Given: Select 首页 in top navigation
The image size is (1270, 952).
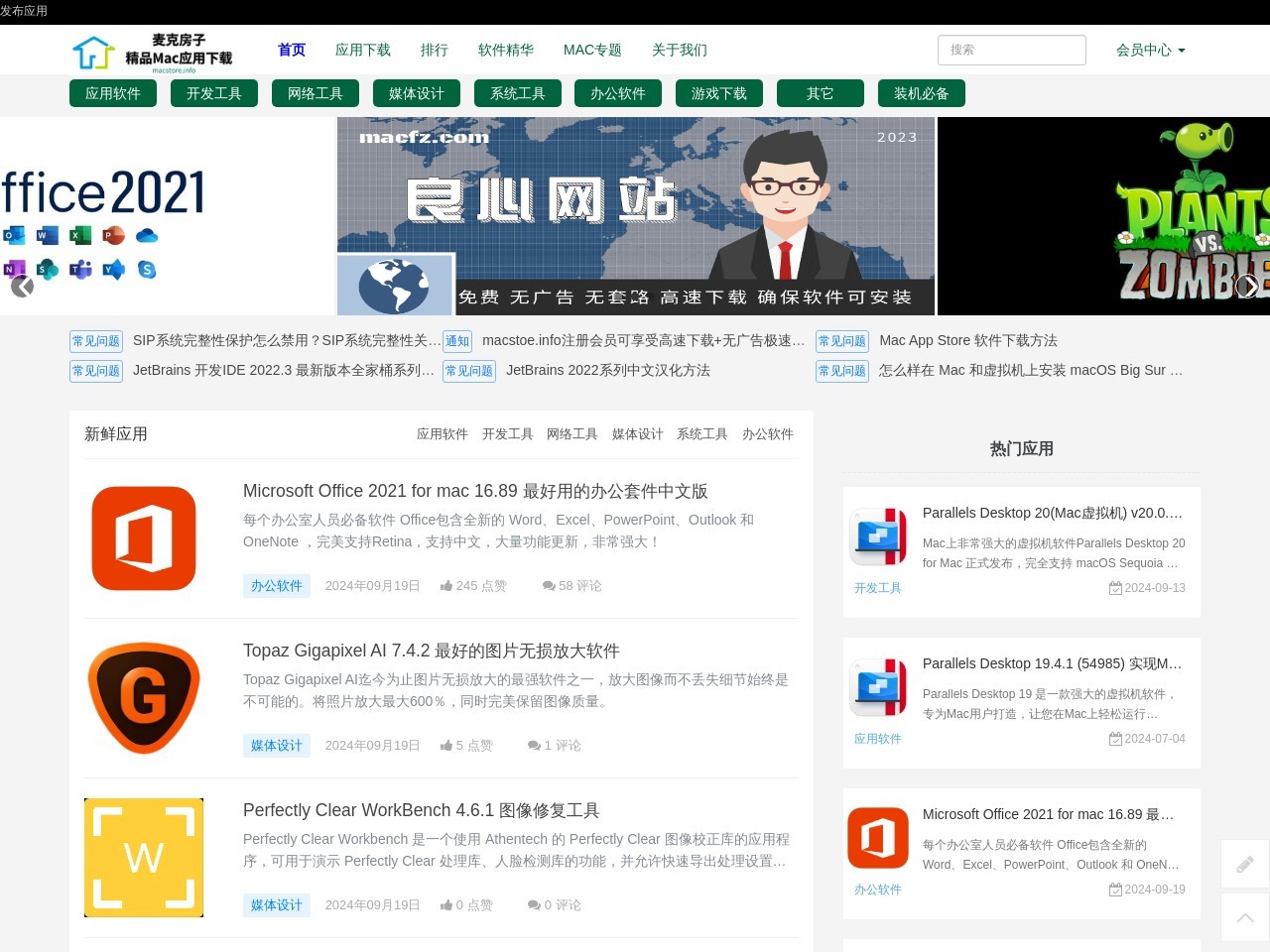Looking at the screenshot, I should click(x=292, y=50).
